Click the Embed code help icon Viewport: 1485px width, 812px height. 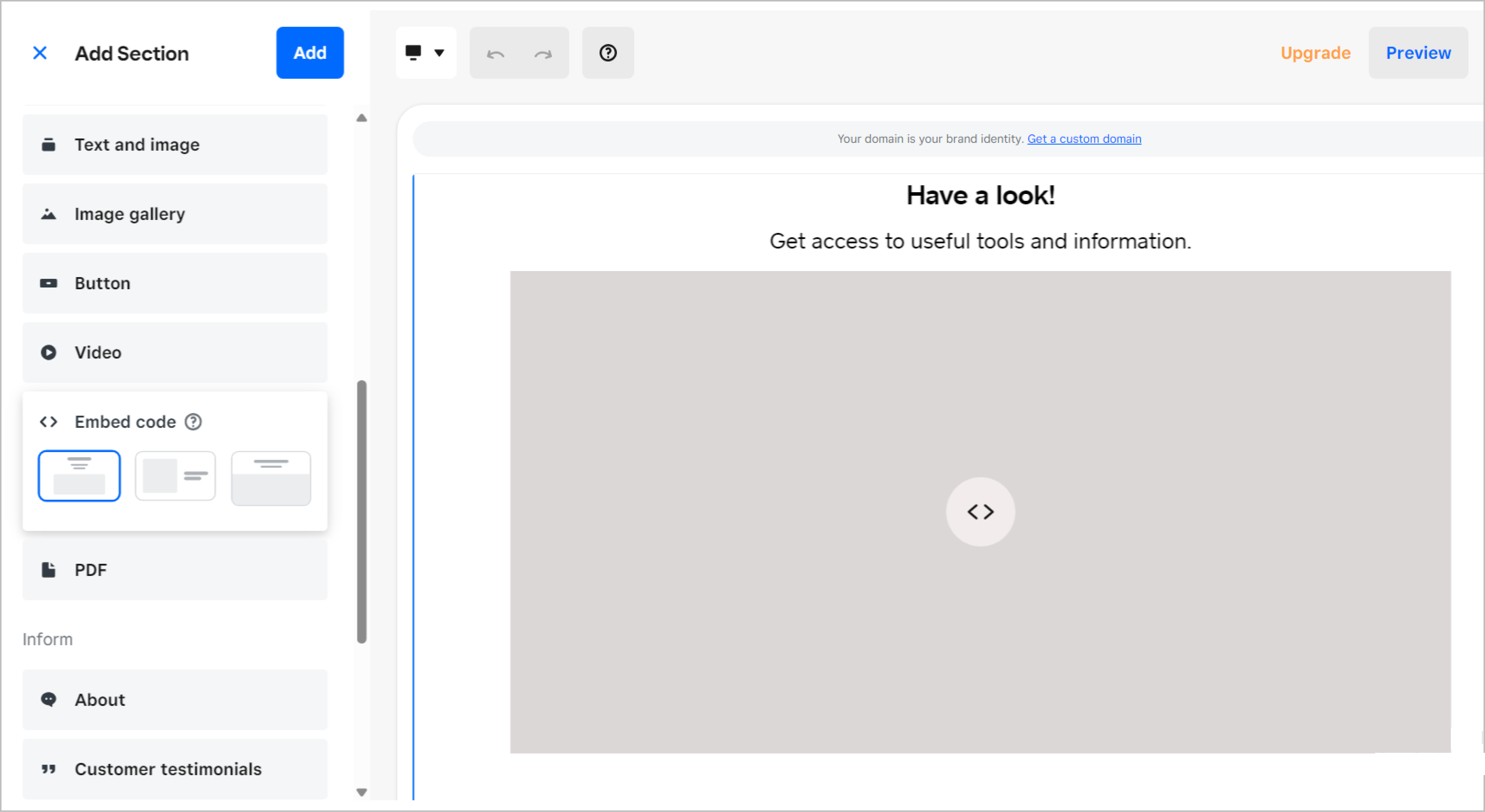(193, 422)
